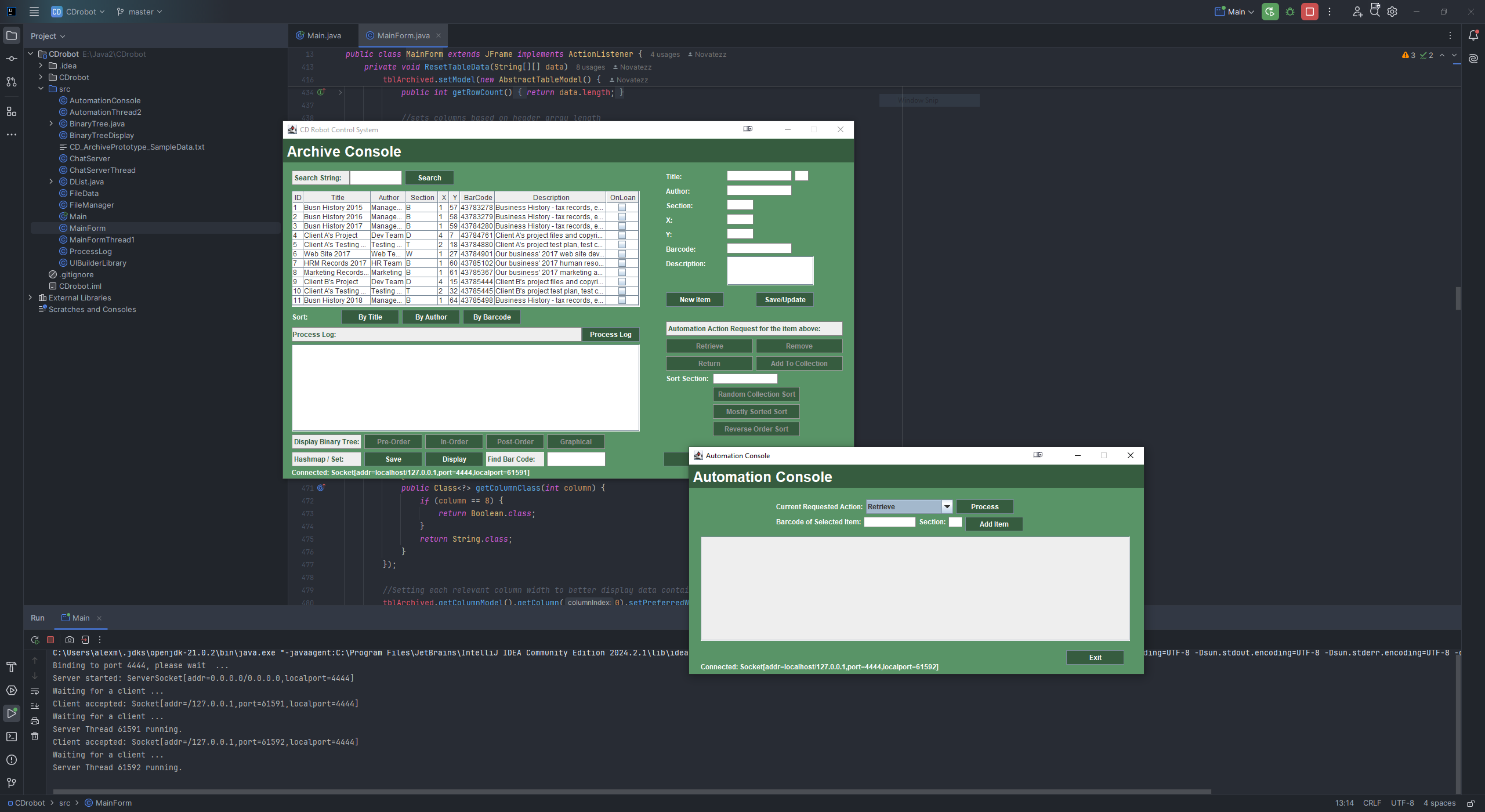Image resolution: width=1485 pixels, height=812 pixels.
Task: Open the Commit tool window icon
Action: point(12,59)
